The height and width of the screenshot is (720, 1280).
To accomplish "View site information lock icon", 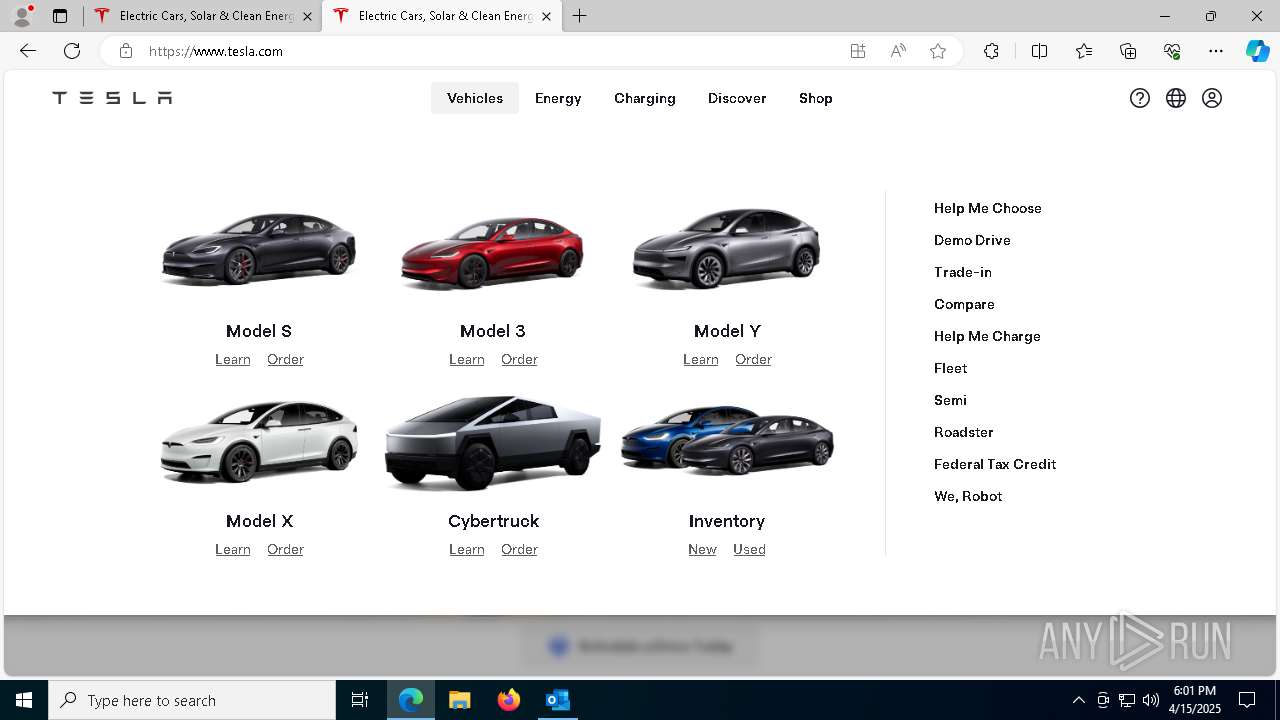I will [125, 51].
